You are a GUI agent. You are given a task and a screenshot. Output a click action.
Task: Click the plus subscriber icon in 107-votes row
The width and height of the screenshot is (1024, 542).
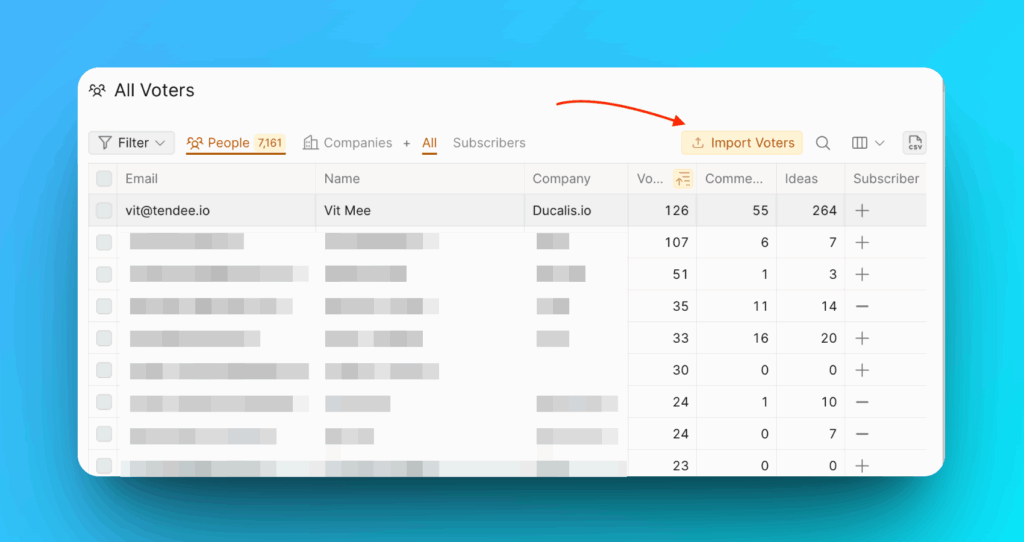pos(862,243)
